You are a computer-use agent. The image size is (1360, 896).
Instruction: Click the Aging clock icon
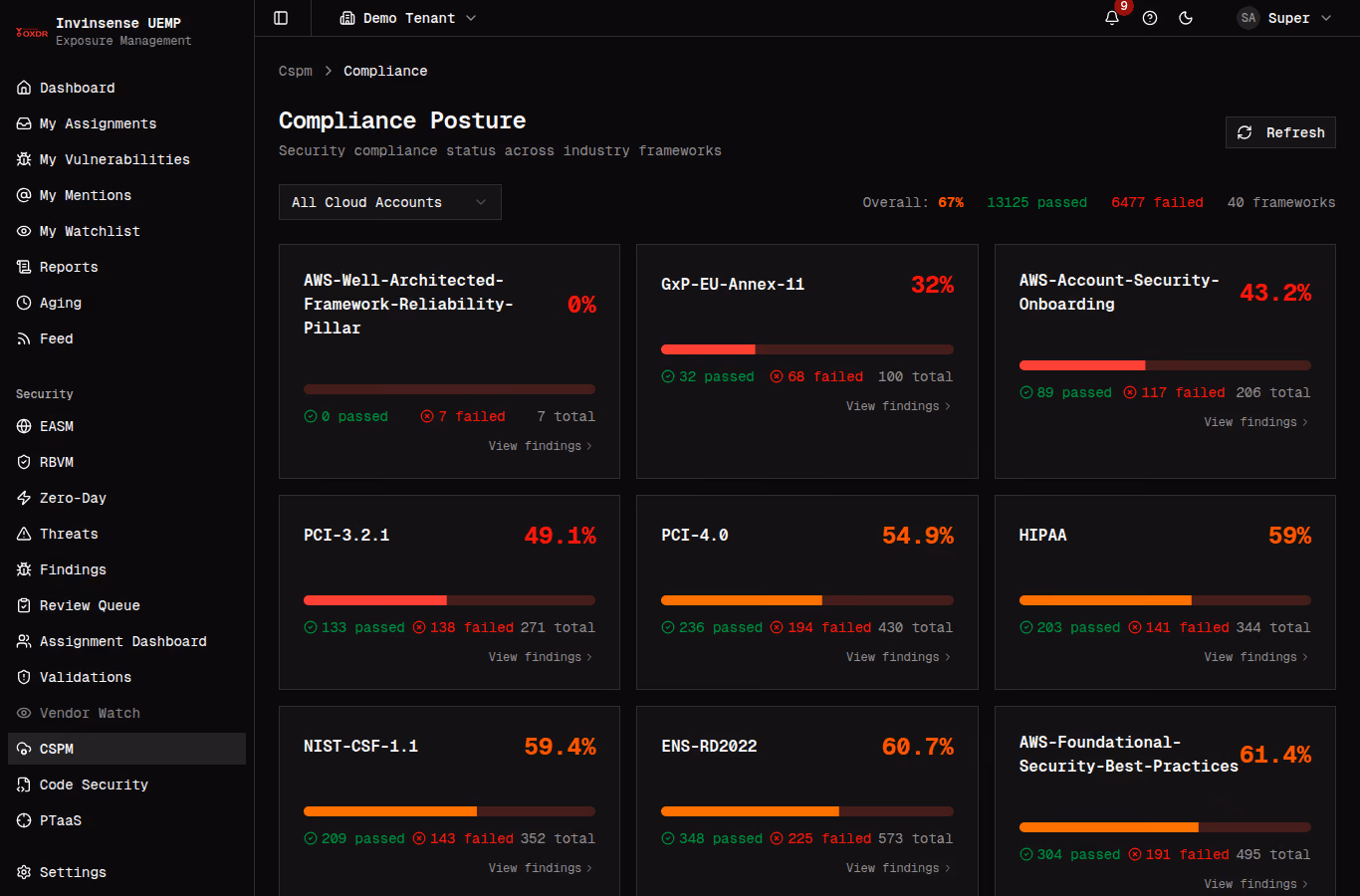click(24, 303)
